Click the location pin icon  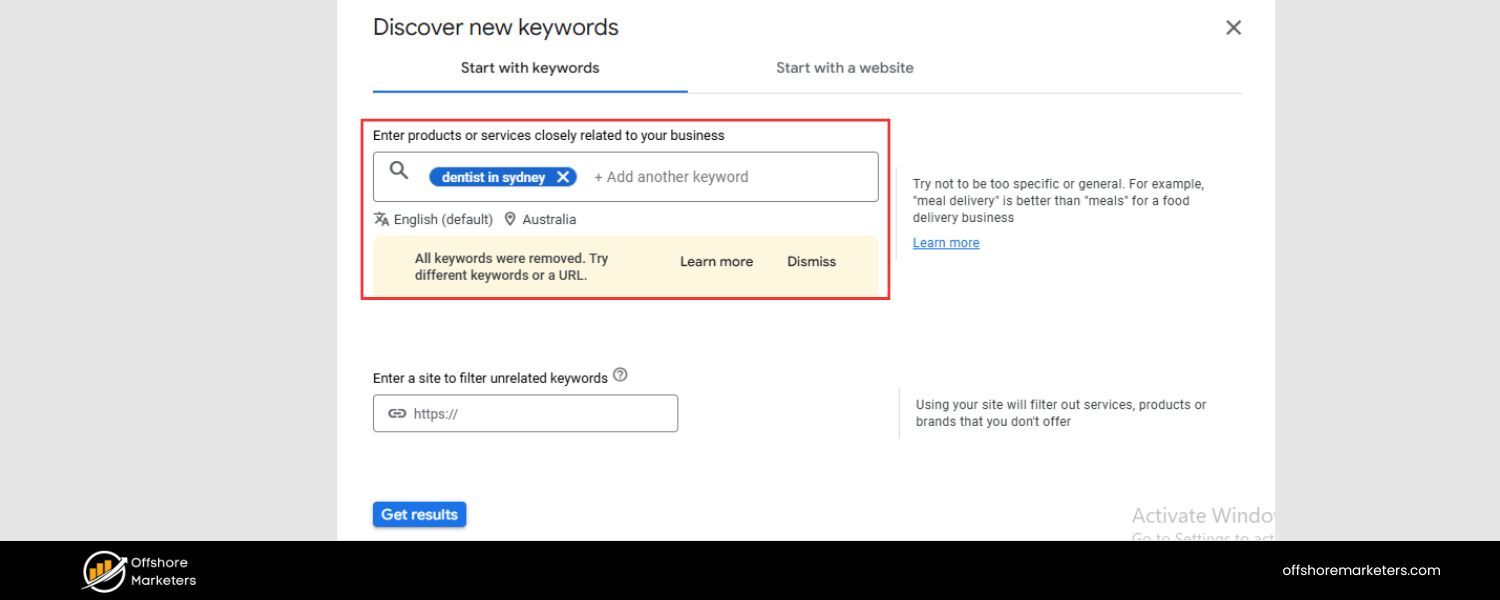coord(510,218)
